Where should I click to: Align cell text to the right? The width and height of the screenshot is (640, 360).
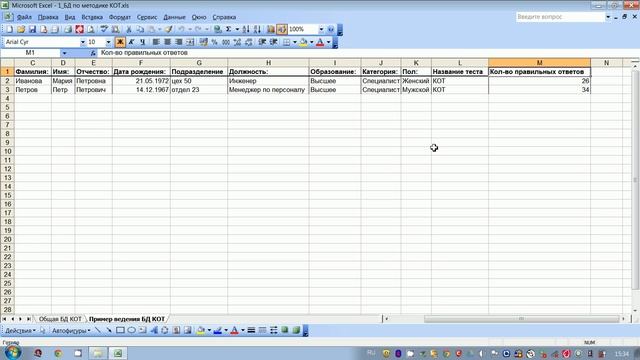coord(179,42)
